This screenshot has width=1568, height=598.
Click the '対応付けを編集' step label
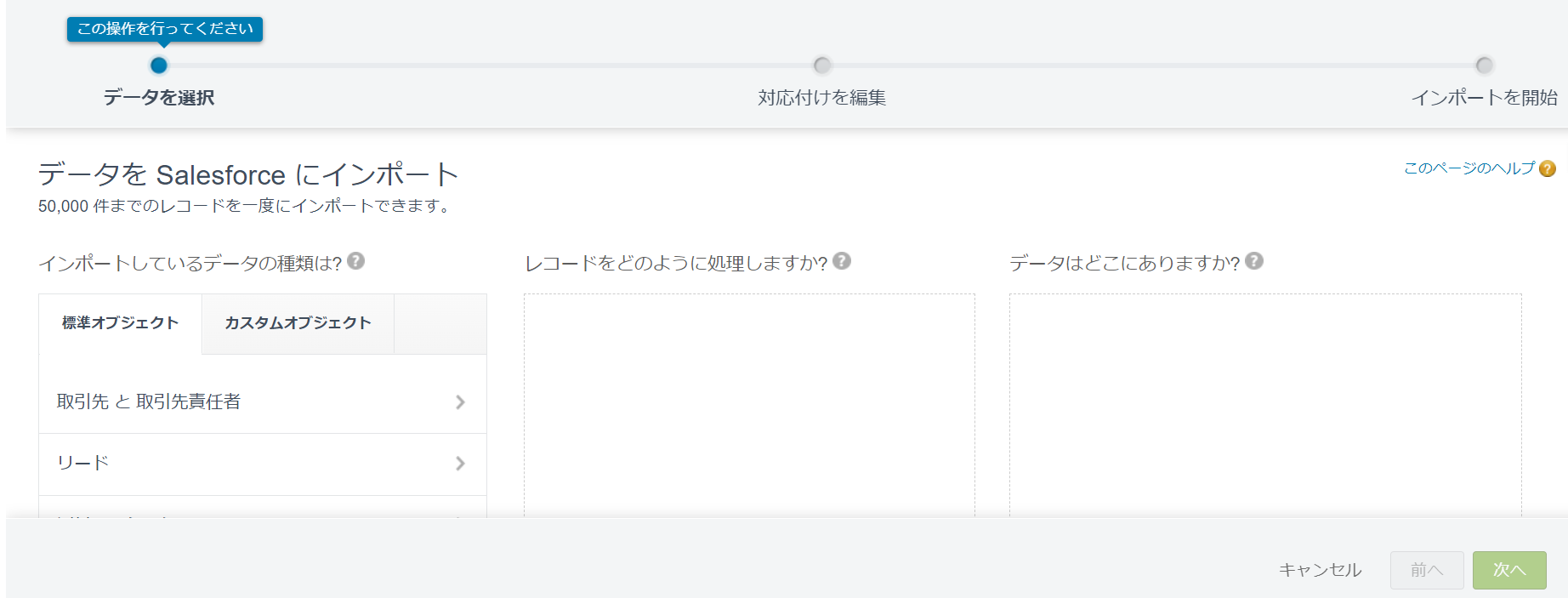(x=821, y=98)
